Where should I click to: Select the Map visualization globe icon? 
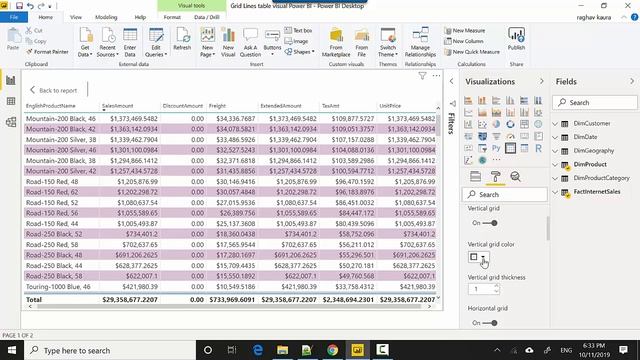tap(538, 124)
